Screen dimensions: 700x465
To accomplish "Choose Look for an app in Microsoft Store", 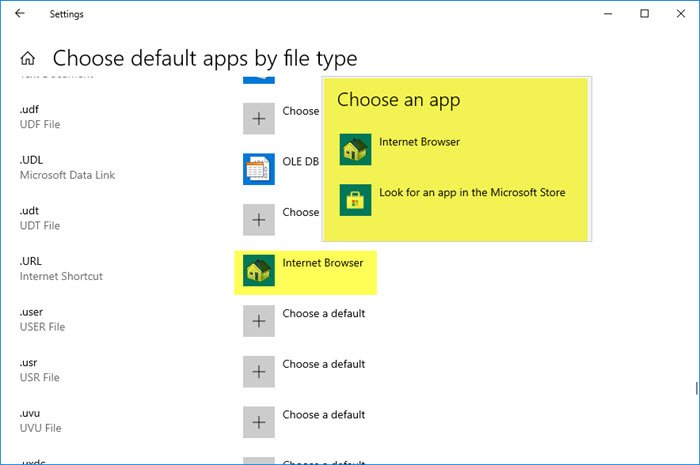I will (472, 192).
